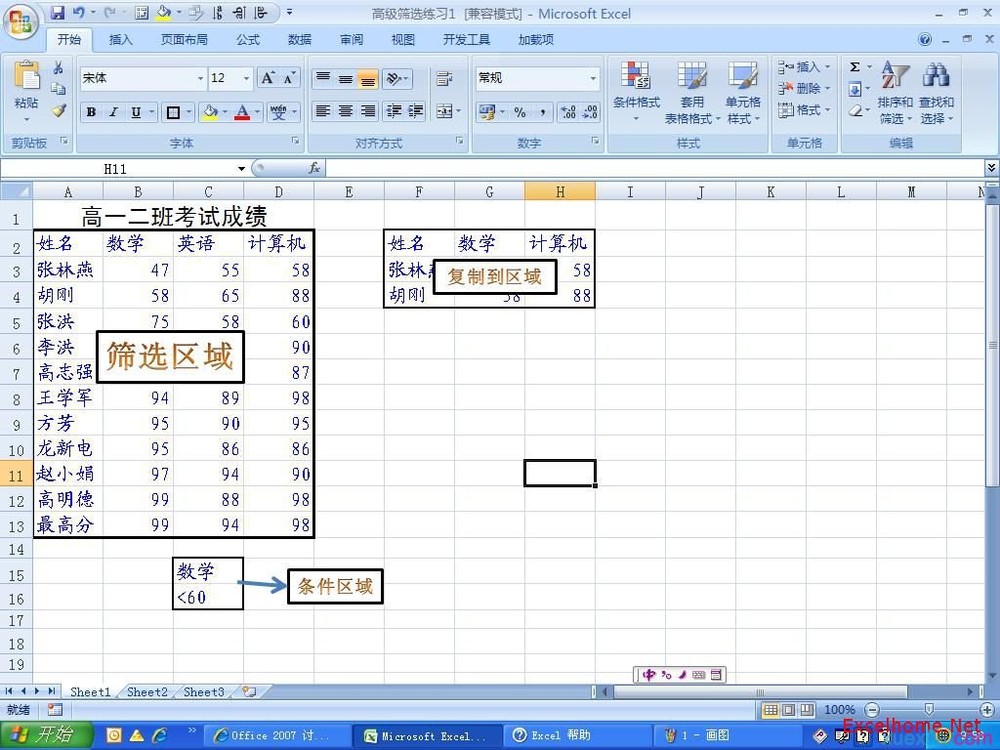
Task: Switch to page layout view icon
Action: point(789,710)
